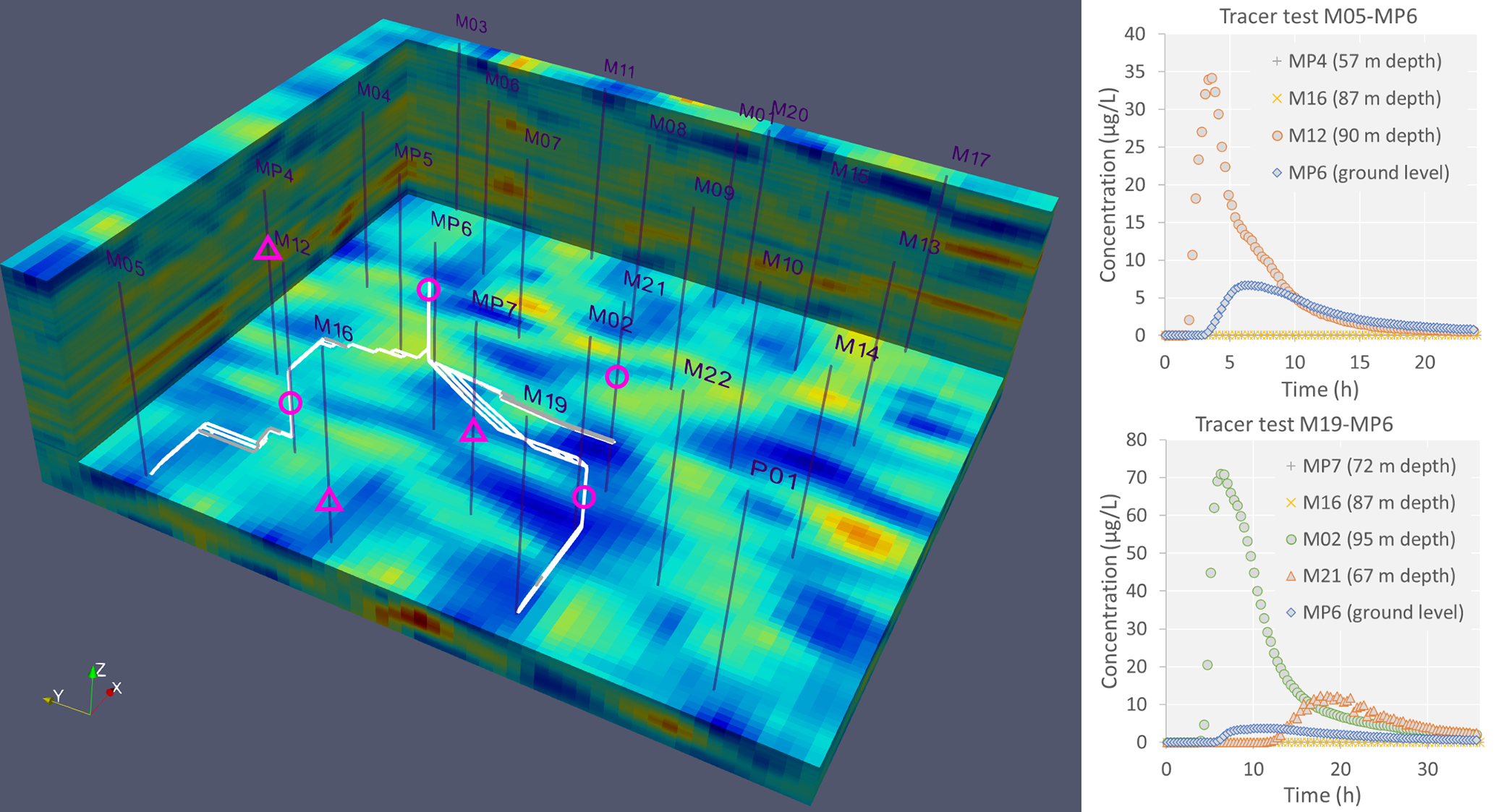
Task: Click the P01 borehole label
Action: click(x=773, y=474)
